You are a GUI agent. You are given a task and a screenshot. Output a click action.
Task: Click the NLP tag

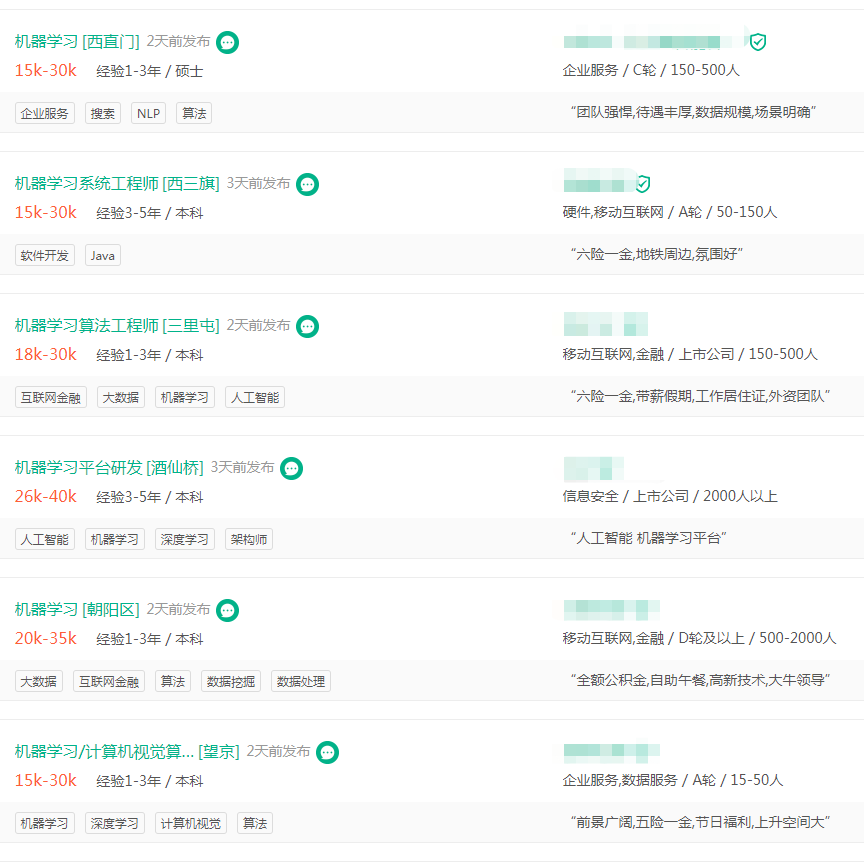point(148,113)
